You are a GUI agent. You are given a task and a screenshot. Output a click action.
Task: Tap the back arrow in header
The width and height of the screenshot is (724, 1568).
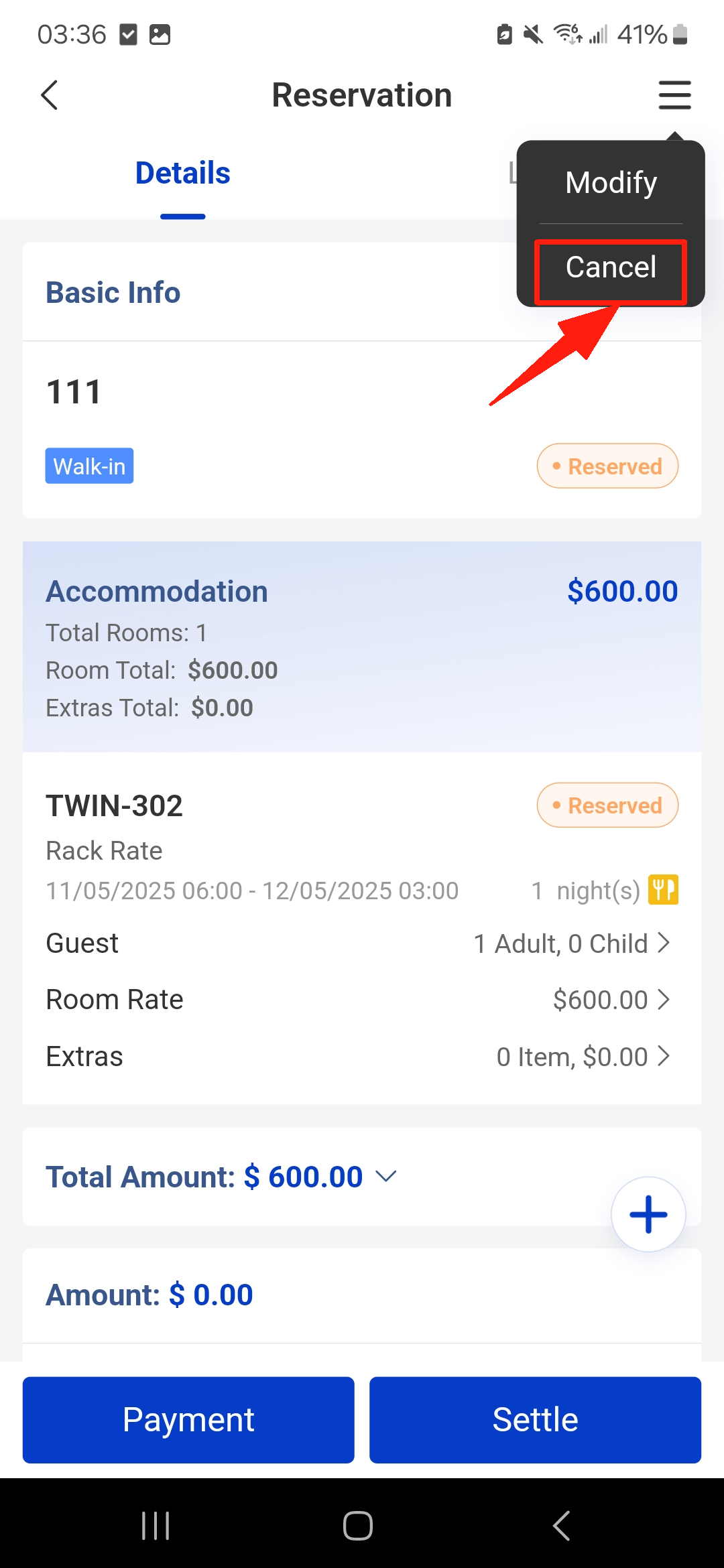[x=50, y=95]
